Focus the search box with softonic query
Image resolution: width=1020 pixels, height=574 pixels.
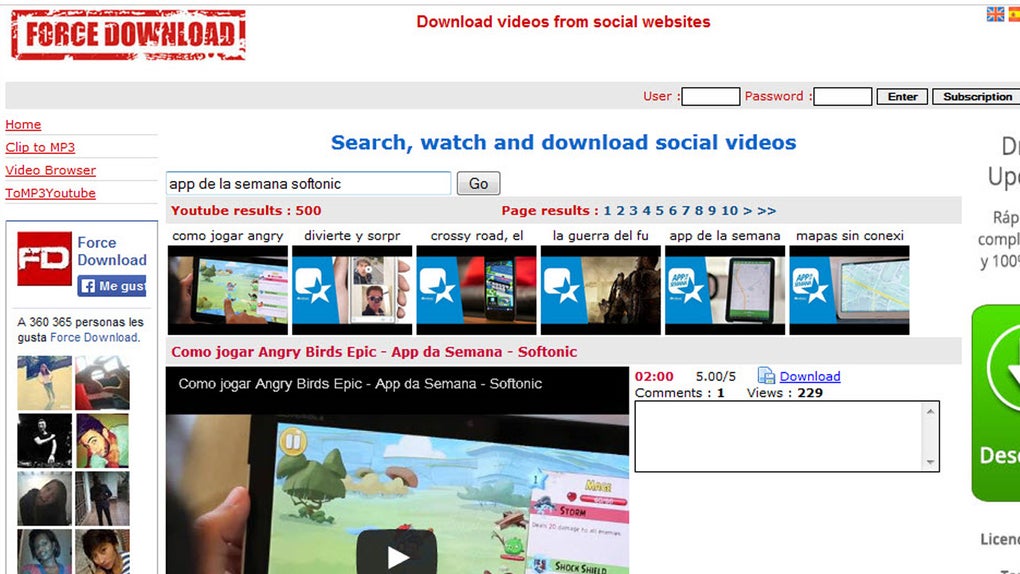[x=308, y=184]
